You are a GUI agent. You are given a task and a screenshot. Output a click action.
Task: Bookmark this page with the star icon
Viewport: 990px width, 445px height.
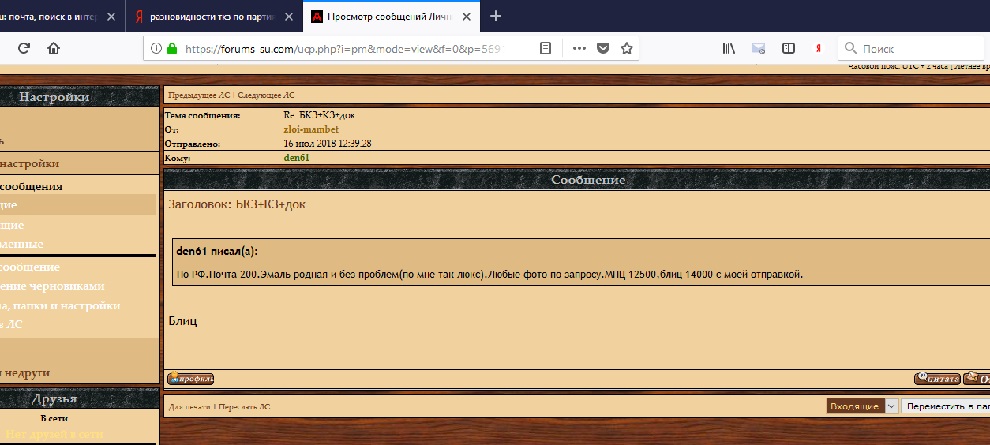(x=627, y=48)
